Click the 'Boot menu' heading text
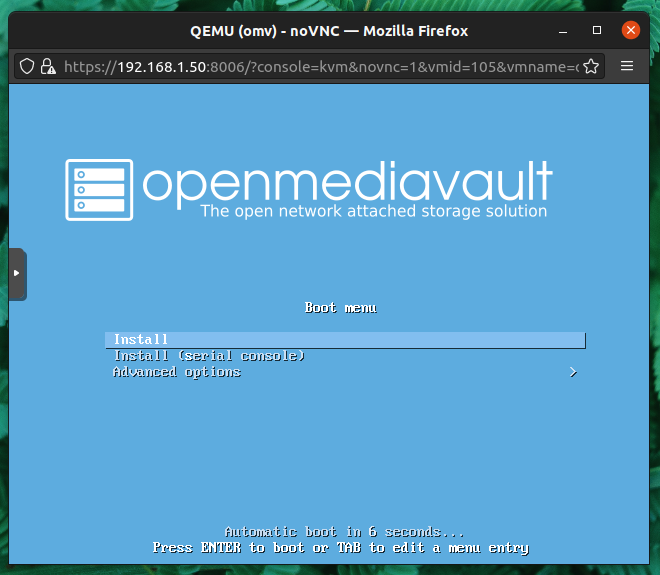 [x=341, y=308]
